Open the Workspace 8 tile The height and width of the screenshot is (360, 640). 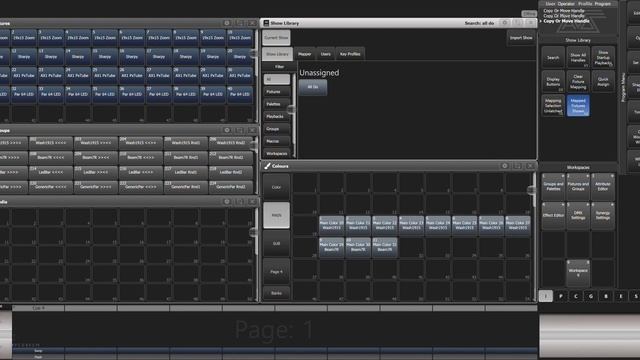click(x=578, y=273)
